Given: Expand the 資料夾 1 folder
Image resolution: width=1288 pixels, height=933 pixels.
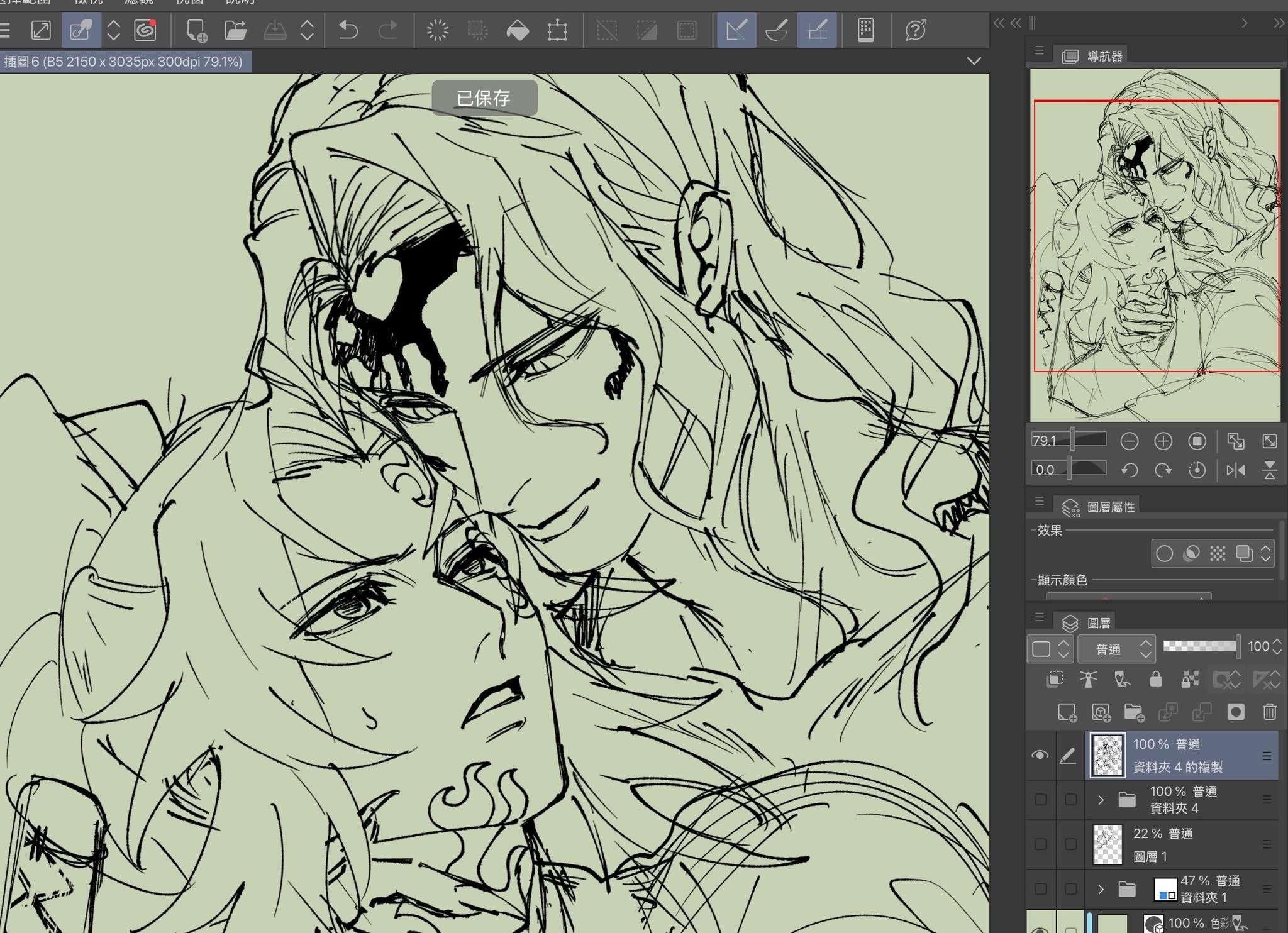Looking at the screenshot, I should 1101,889.
